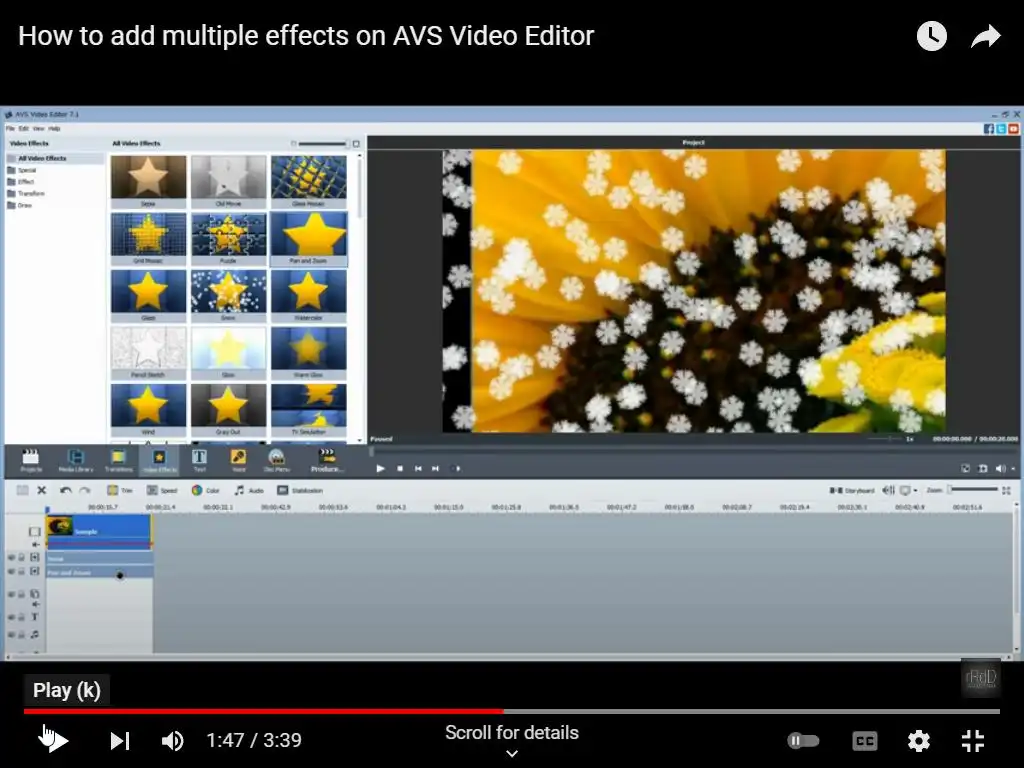The width and height of the screenshot is (1024, 768).
Task: Expand the Scroll for details chevron
Action: [x=512, y=753]
